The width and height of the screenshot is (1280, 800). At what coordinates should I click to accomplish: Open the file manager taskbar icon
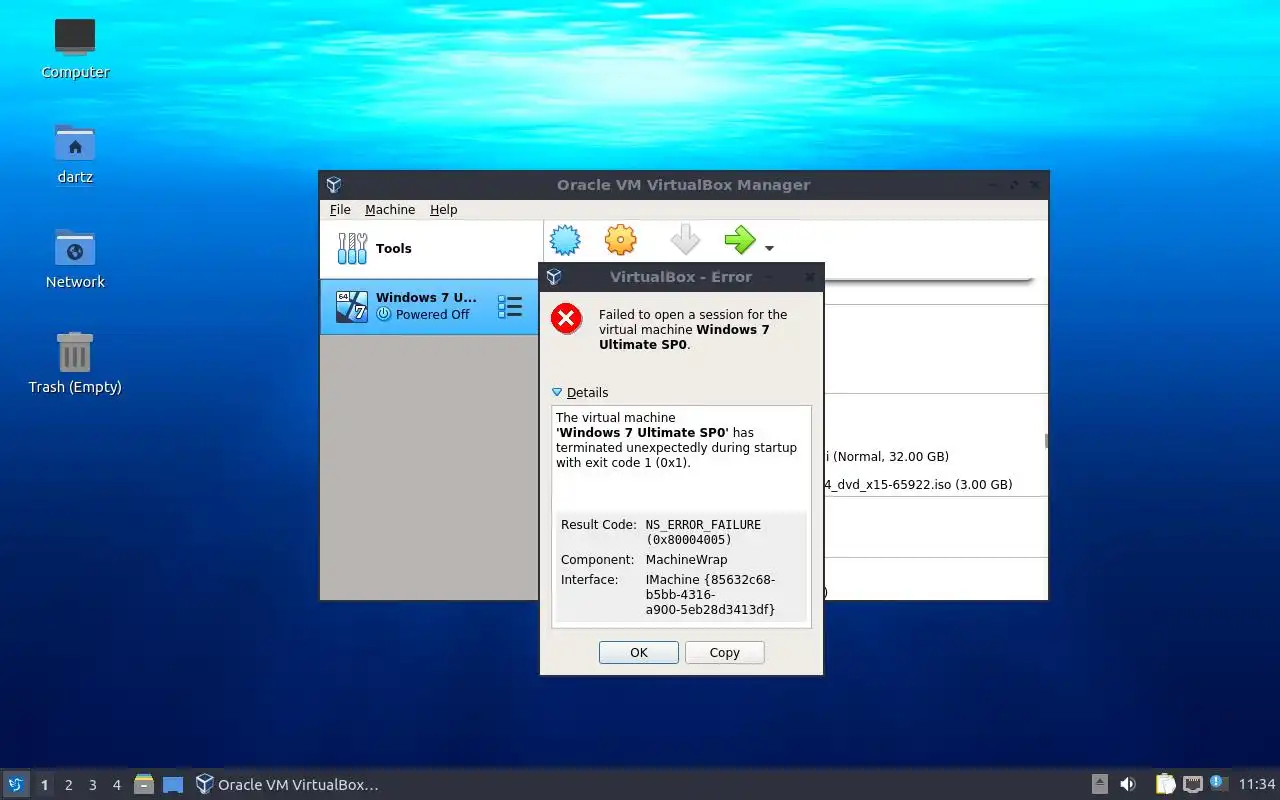pos(144,784)
